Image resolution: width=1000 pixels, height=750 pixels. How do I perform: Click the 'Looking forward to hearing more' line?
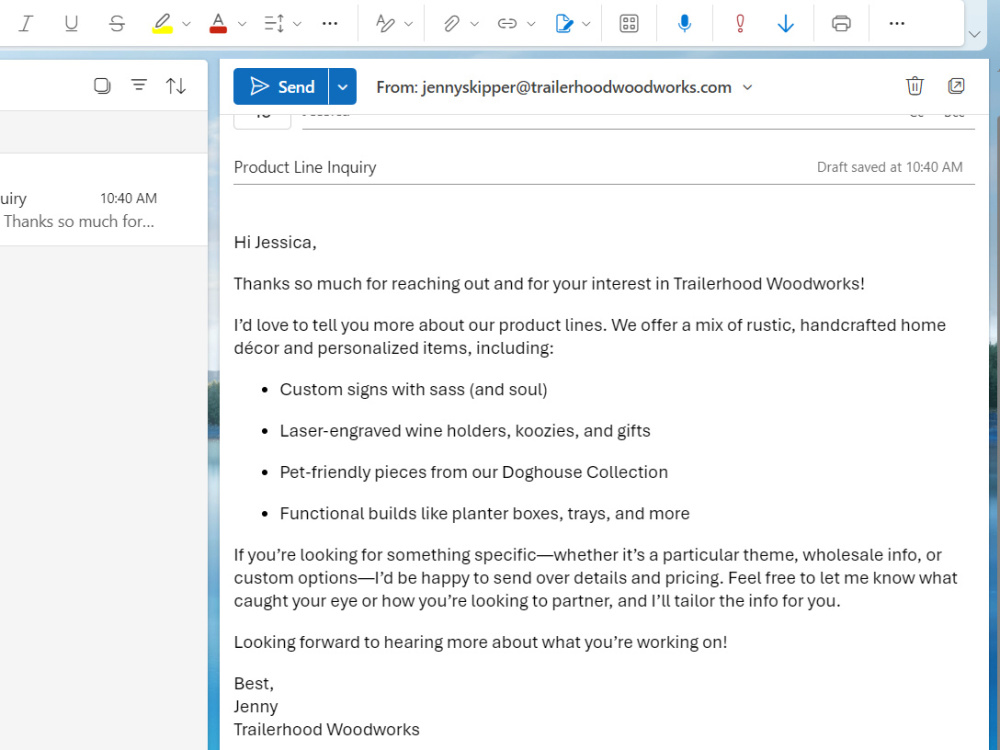click(480, 642)
